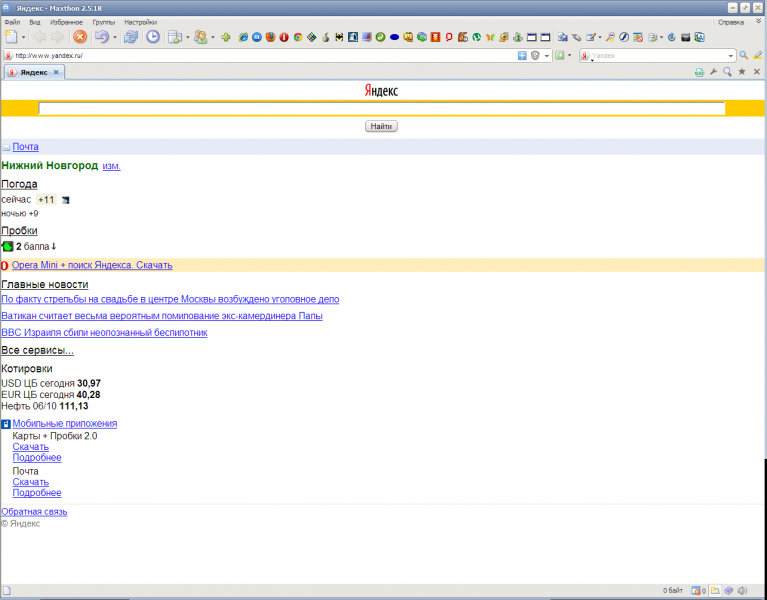The height and width of the screenshot is (600, 767).
Task: Open the Мобильные приложения link
Action: click(65, 423)
